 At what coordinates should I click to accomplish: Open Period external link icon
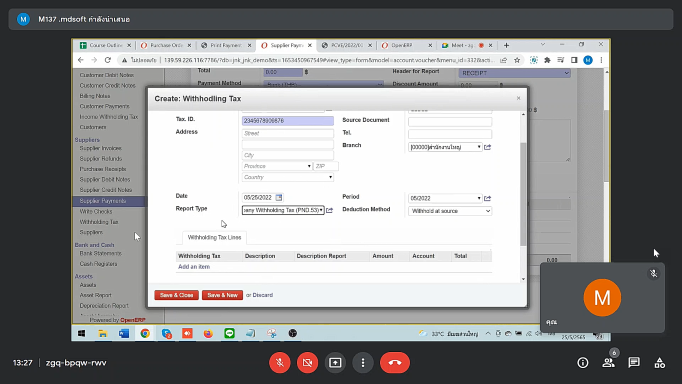(488, 198)
